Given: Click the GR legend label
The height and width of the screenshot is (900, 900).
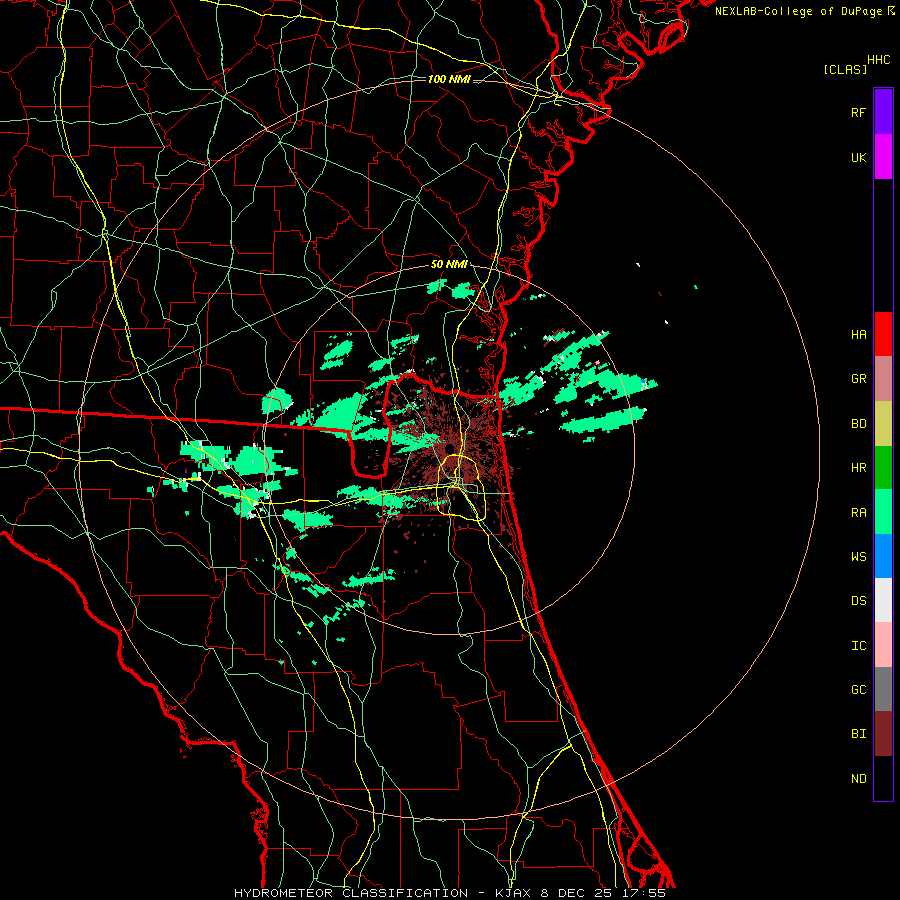Looking at the screenshot, I should tap(858, 379).
